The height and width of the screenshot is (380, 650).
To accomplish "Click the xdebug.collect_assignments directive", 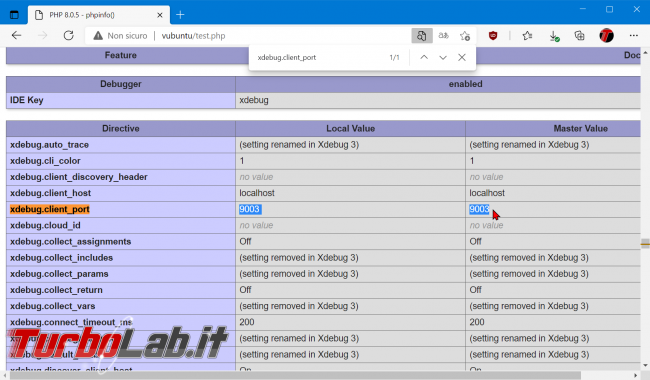I will (x=70, y=242).
